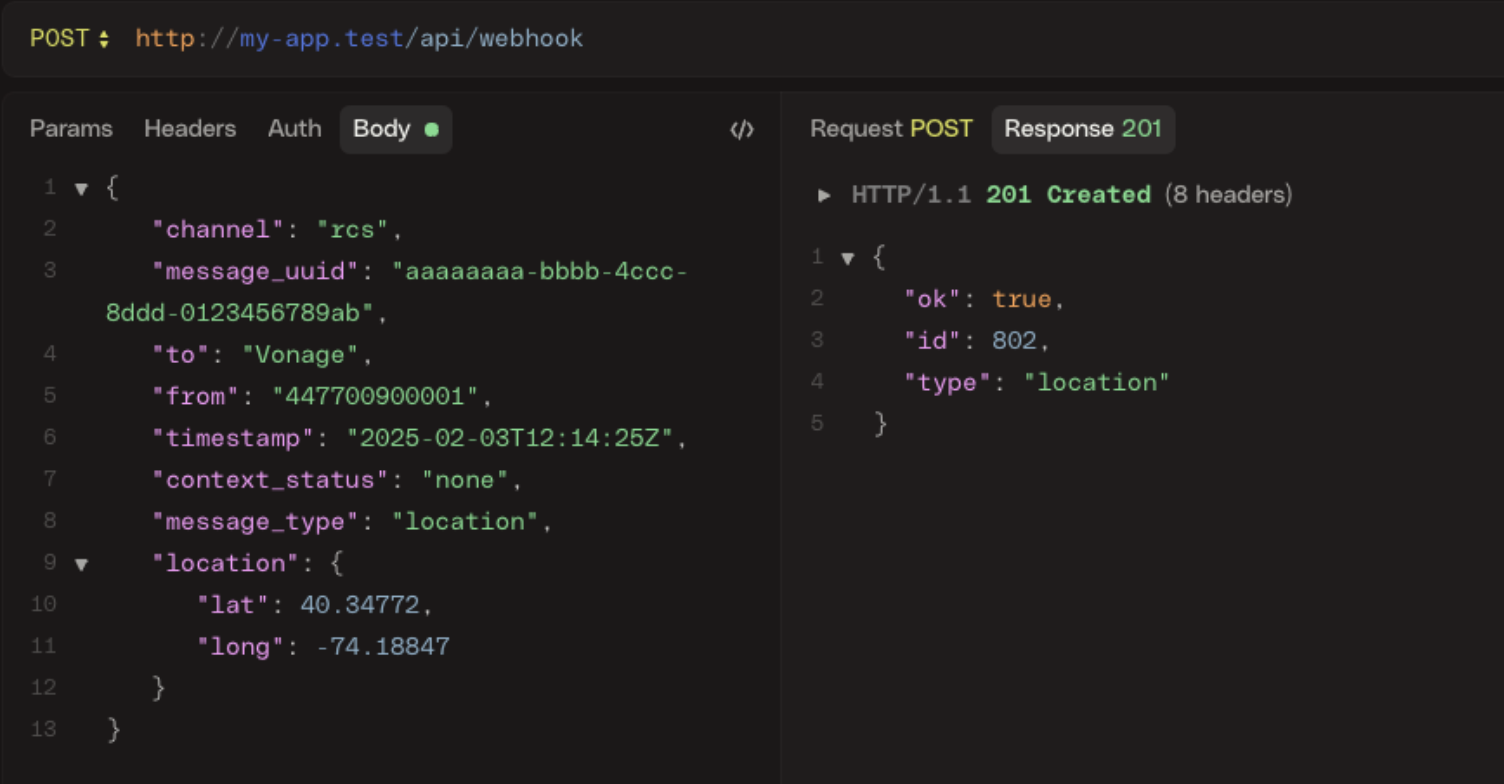Open the Headers tab
Image resolution: width=1504 pixels, height=784 pixels.
point(190,128)
